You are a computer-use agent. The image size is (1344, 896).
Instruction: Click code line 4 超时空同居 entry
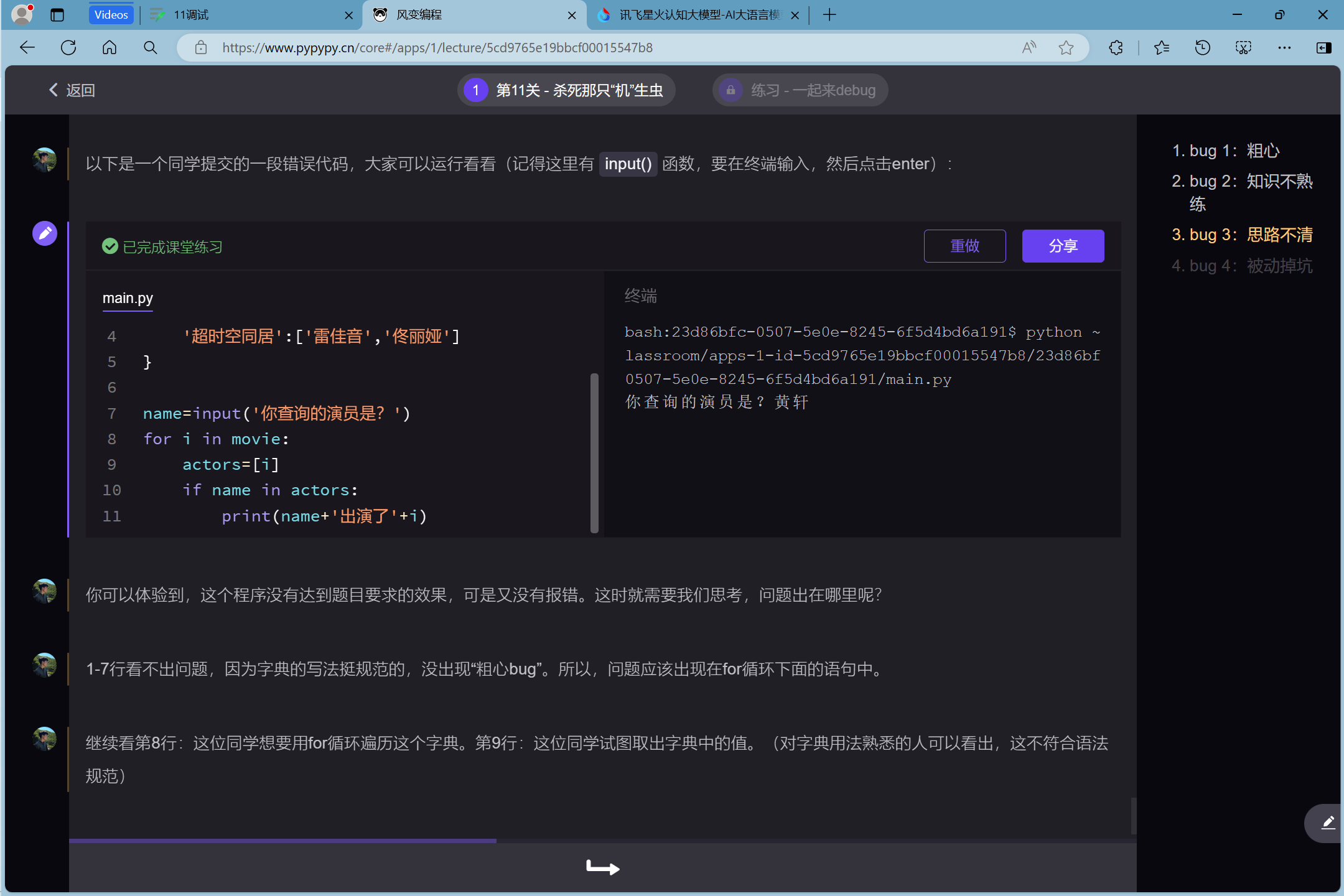321,336
